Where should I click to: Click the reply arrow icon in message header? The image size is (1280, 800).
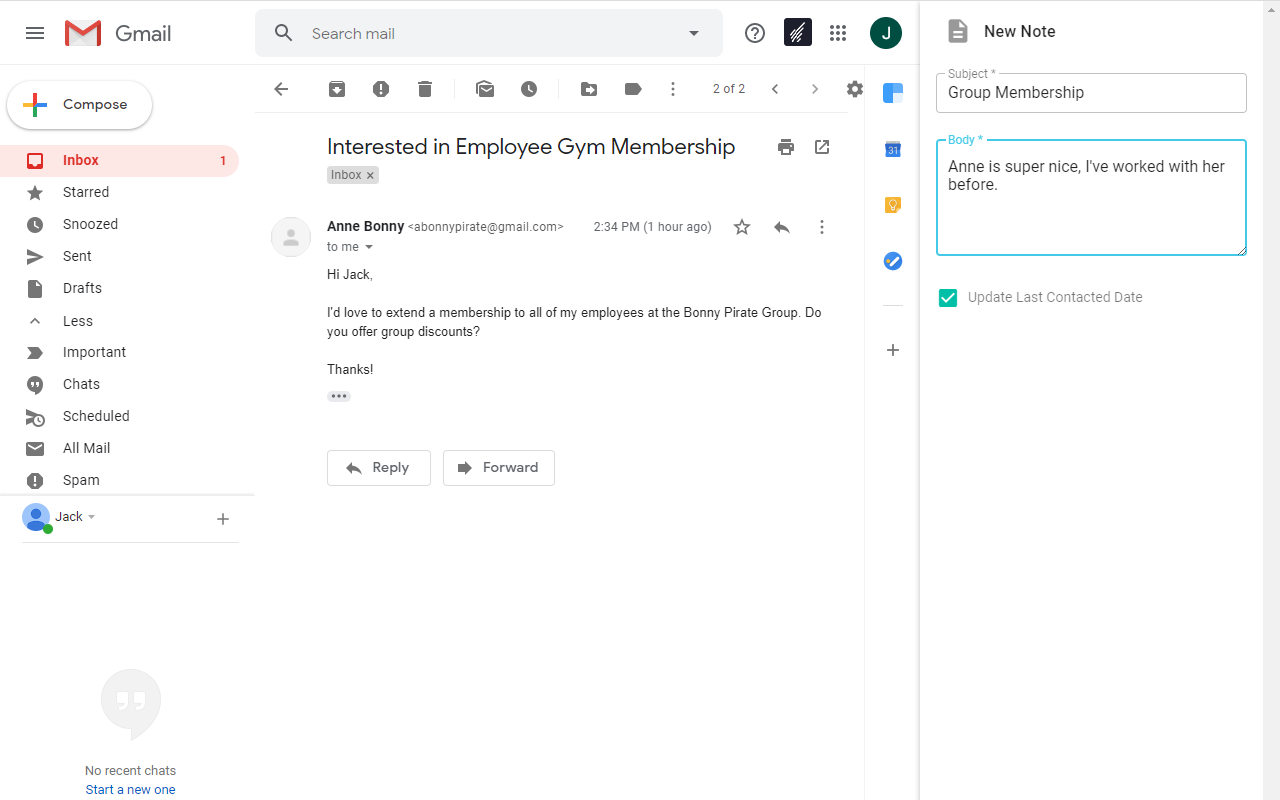(x=782, y=227)
